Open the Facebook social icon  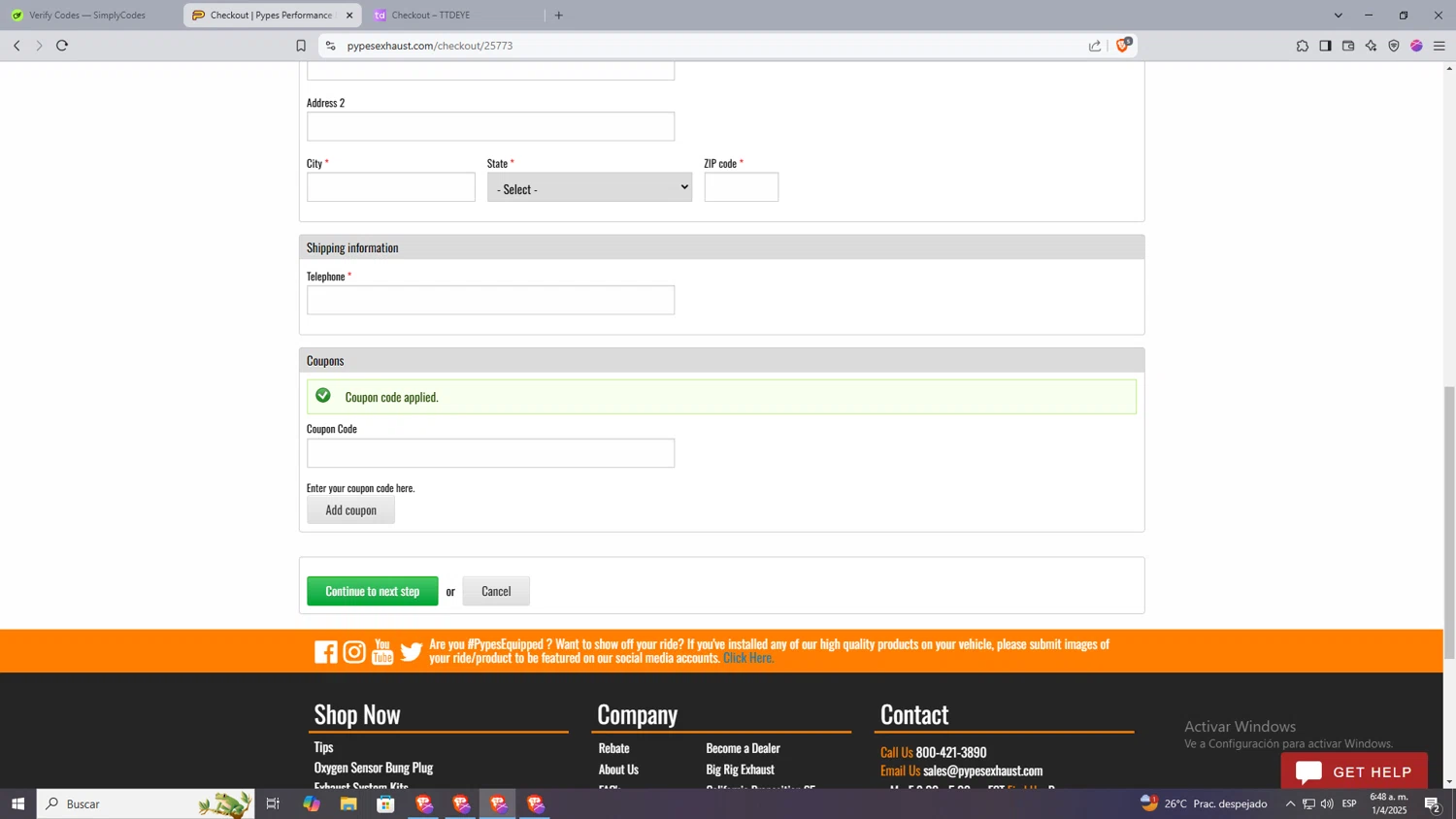pos(326,652)
